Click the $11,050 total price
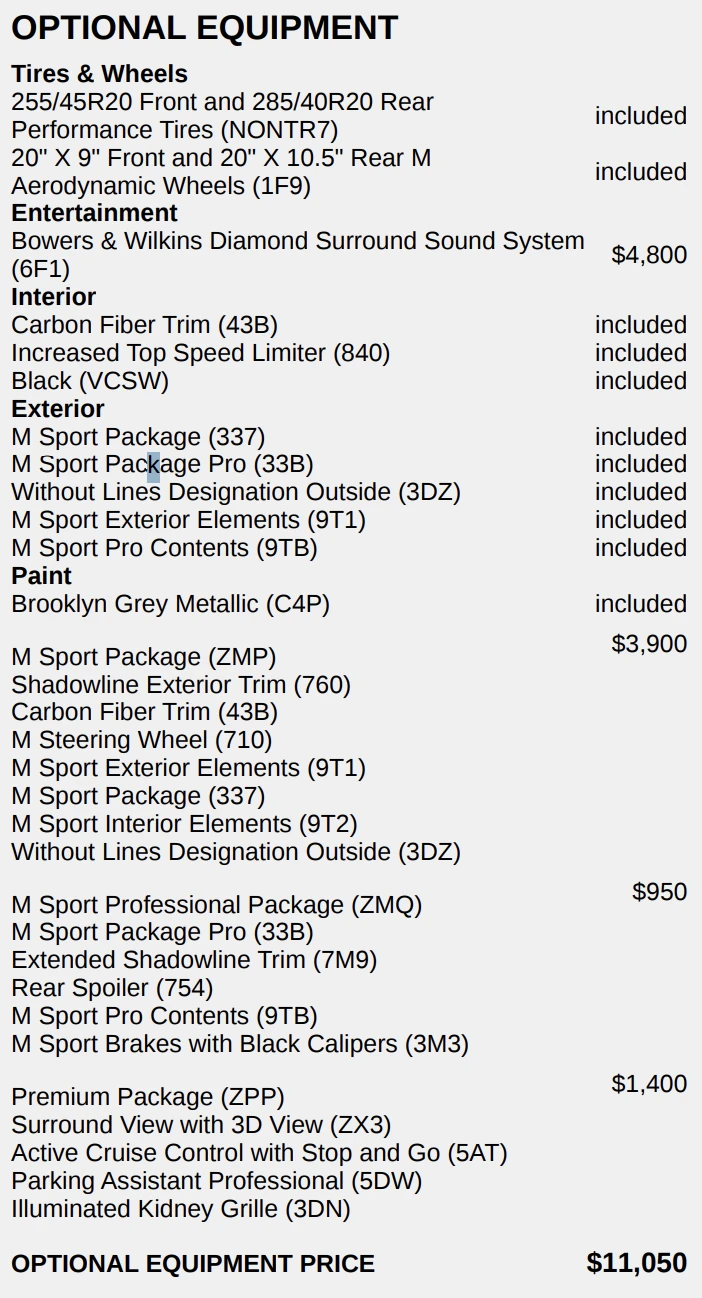This screenshot has height=1298, width=702. (636, 1263)
